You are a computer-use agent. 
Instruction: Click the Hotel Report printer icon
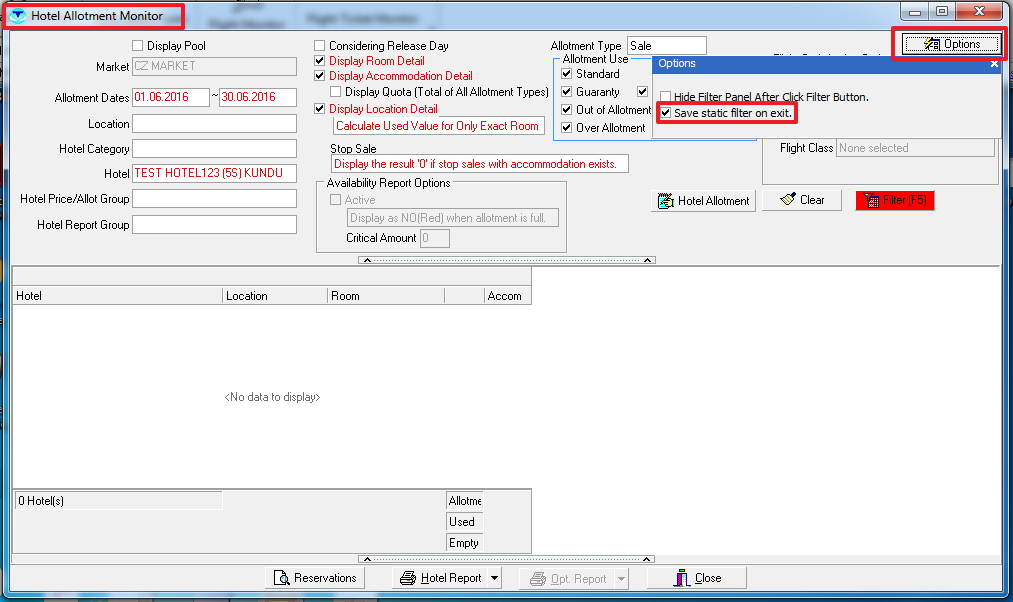click(x=407, y=578)
